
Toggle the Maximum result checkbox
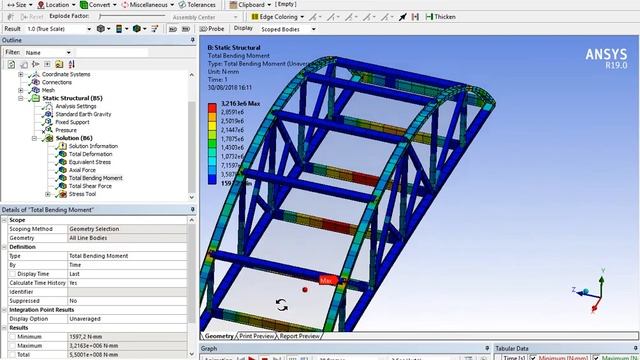click(13, 346)
